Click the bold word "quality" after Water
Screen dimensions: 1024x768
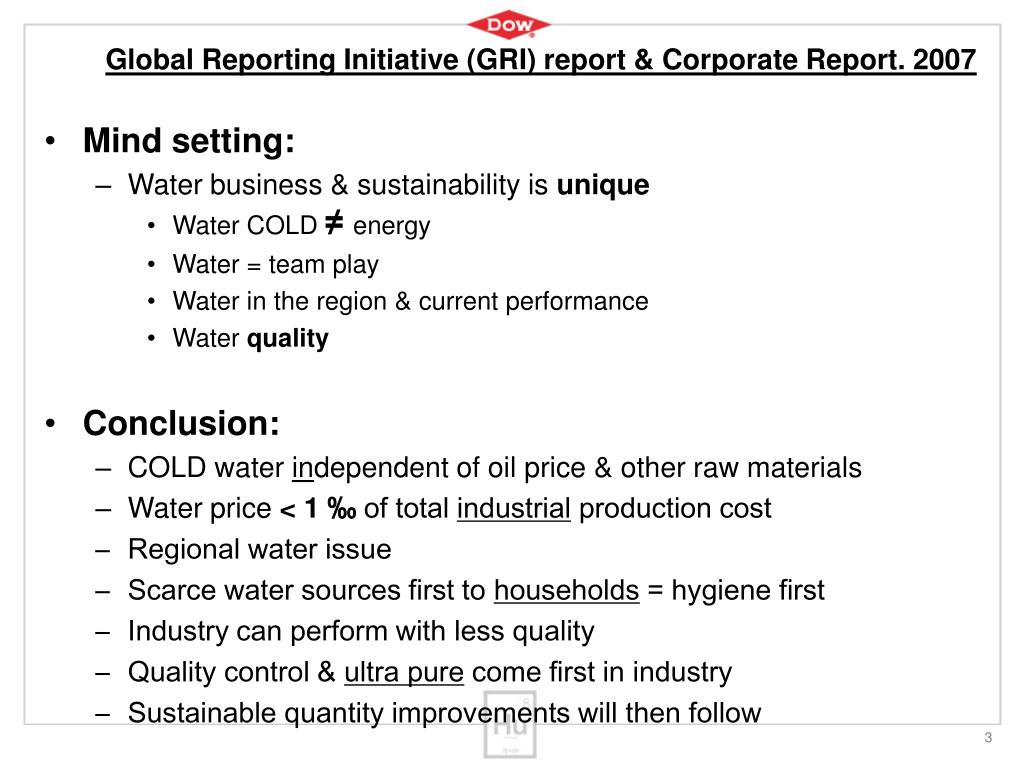tap(288, 339)
